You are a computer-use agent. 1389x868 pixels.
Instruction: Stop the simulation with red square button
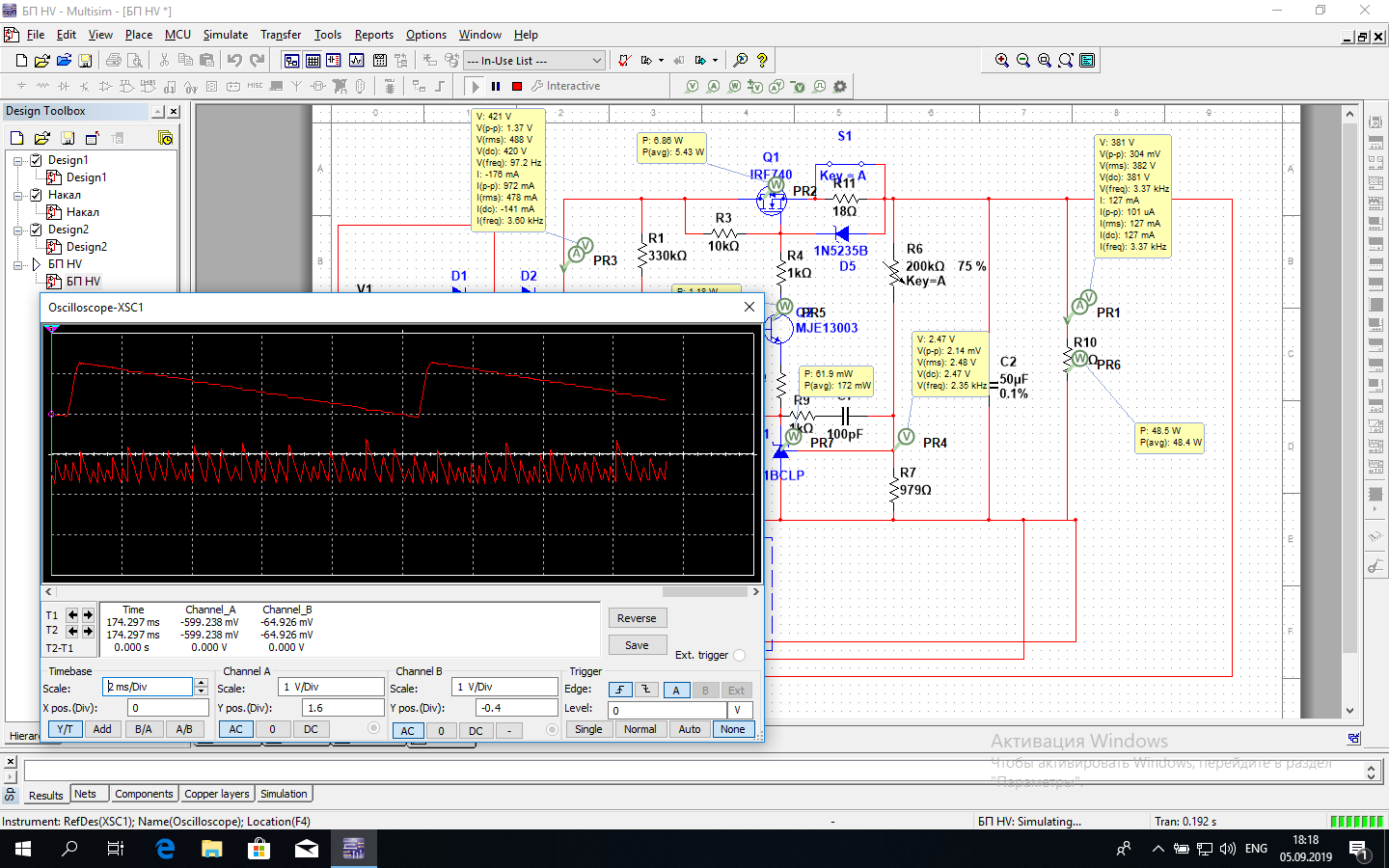(517, 86)
